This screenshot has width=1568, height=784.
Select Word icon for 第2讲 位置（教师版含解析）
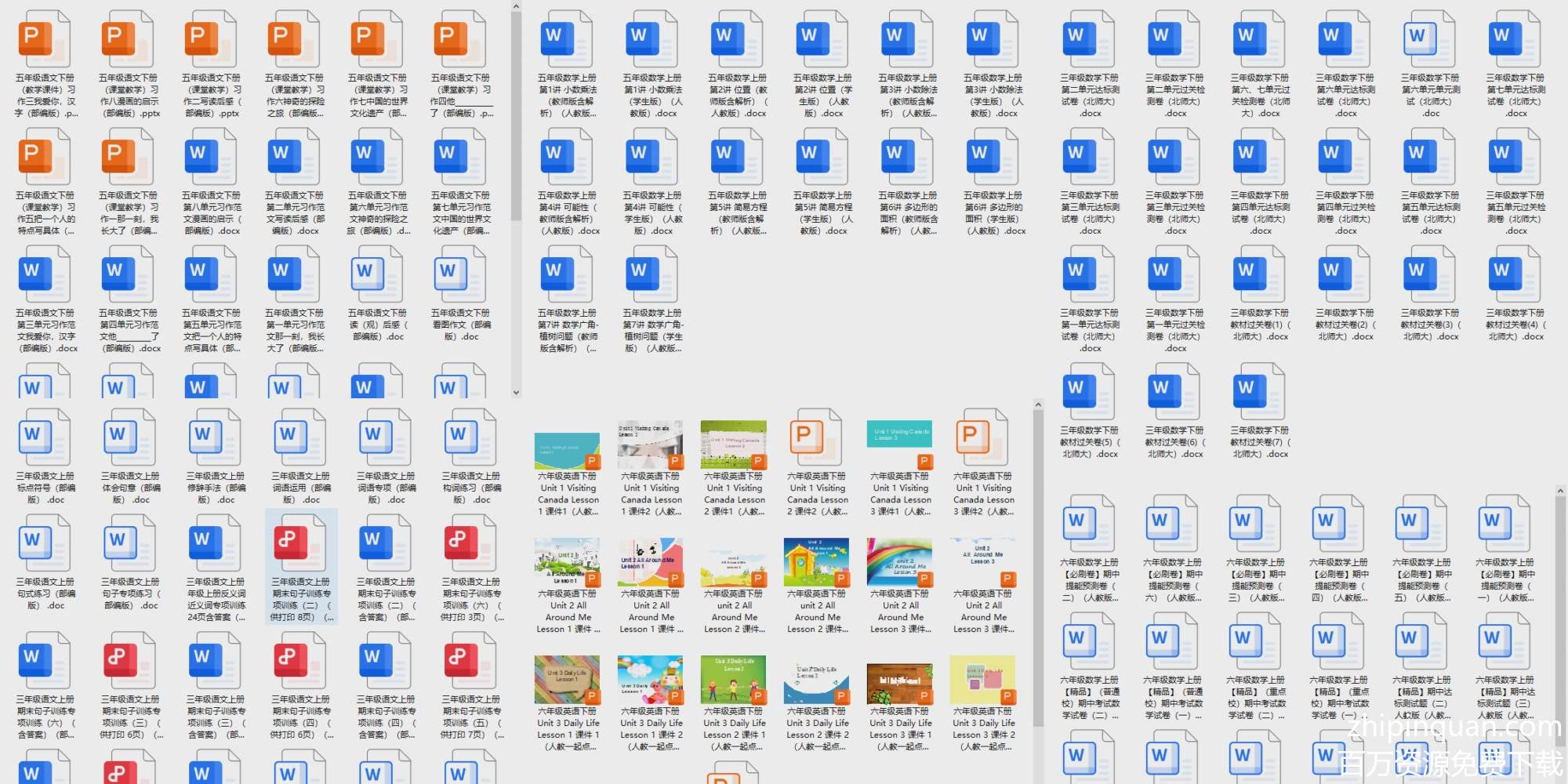point(738,38)
